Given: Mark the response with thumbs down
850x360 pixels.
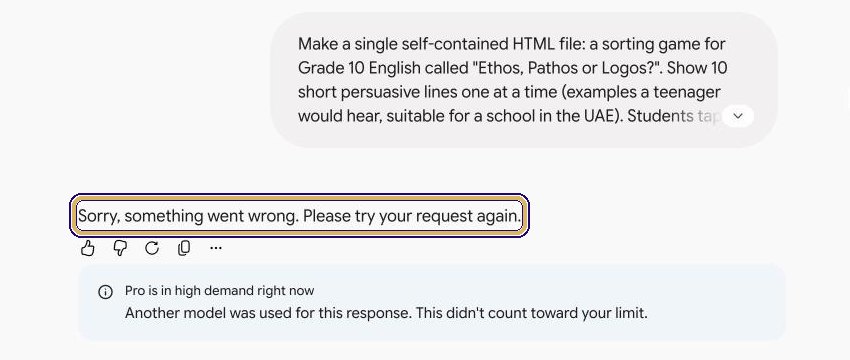Looking at the screenshot, I should pos(120,248).
